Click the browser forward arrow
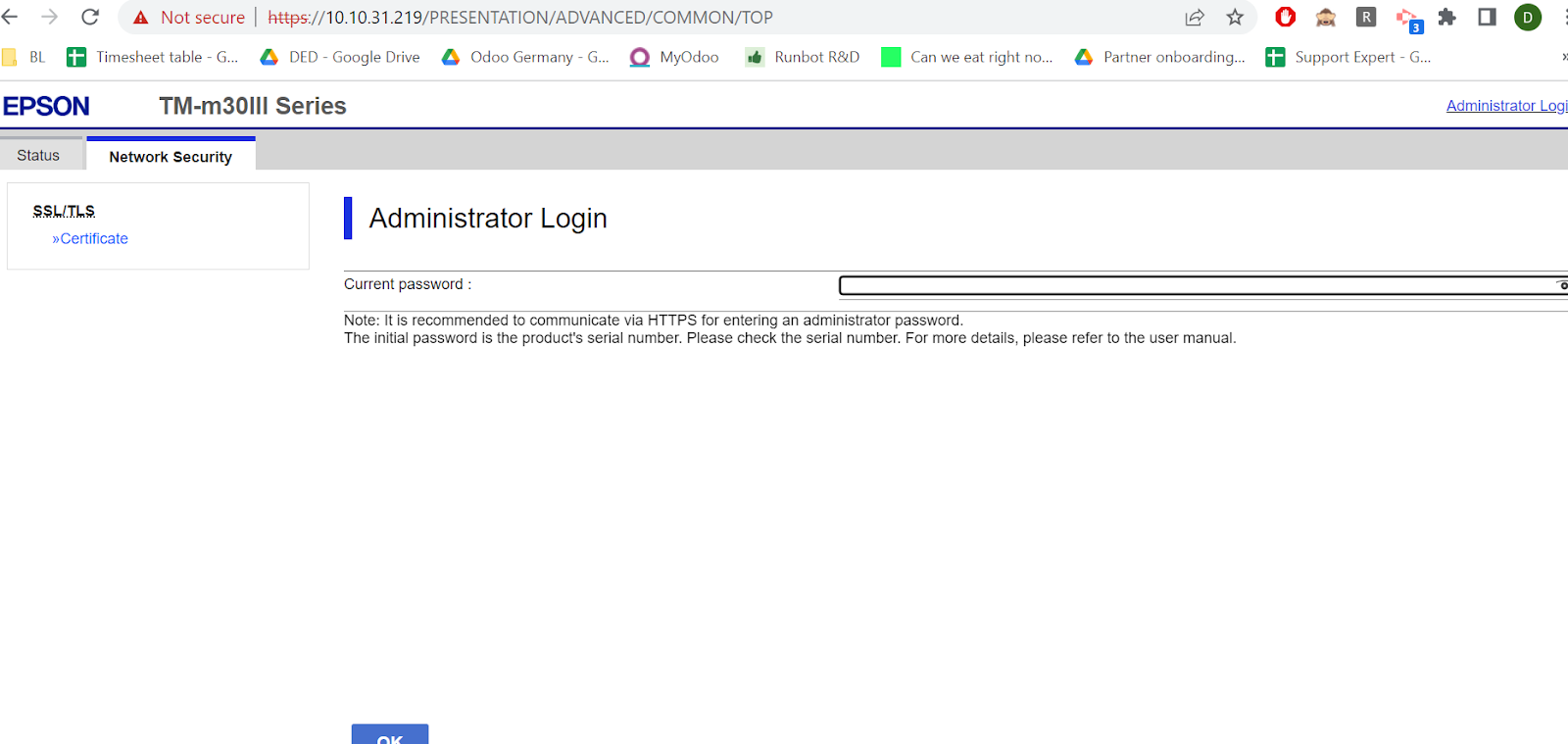Image resolution: width=1568 pixels, height=744 pixels. click(x=49, y=17)
